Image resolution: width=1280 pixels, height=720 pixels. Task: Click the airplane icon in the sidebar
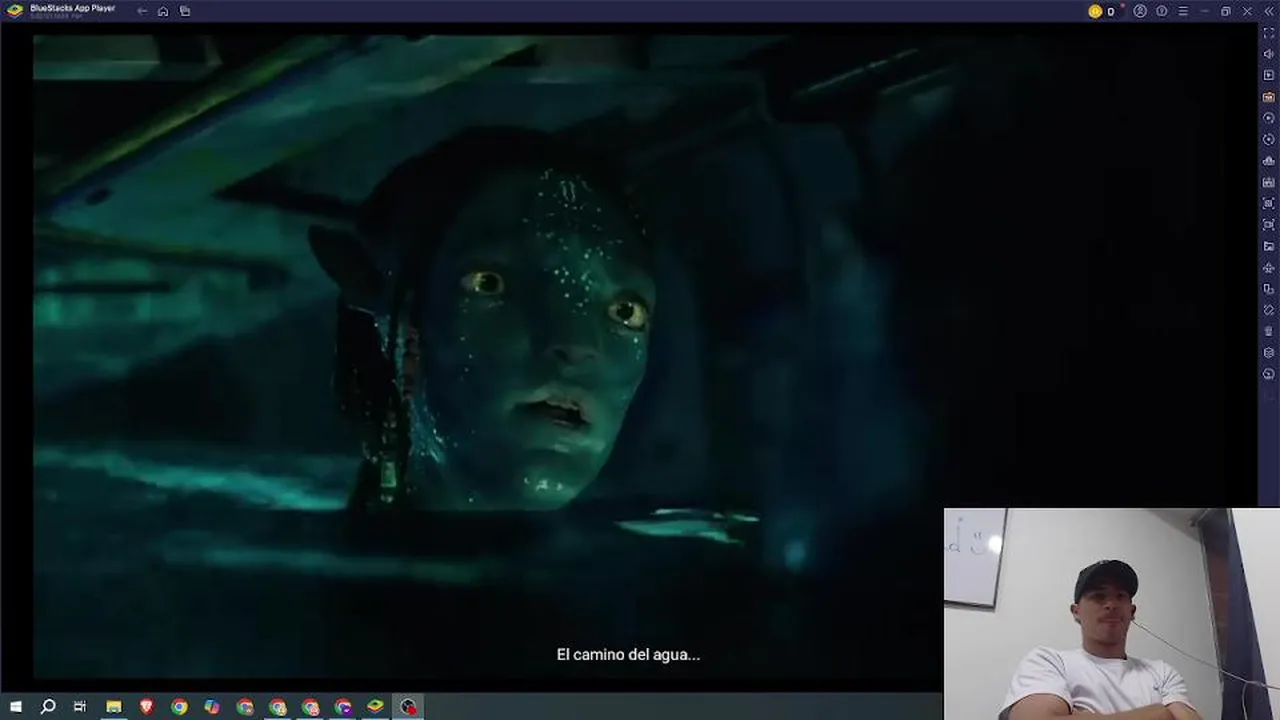click(x=1269, y=268)
